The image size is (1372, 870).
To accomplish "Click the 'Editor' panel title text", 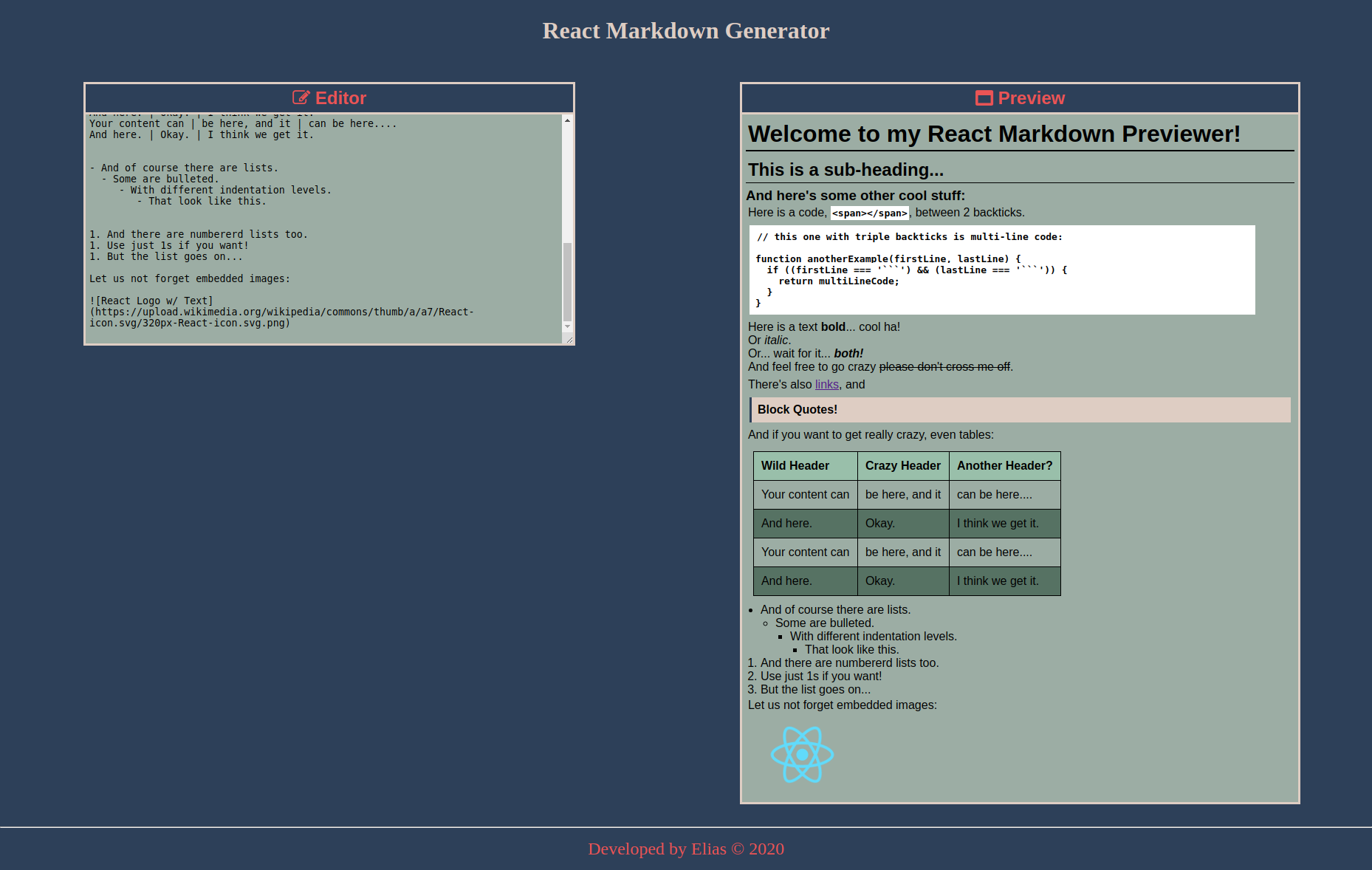I will point(340,98).
